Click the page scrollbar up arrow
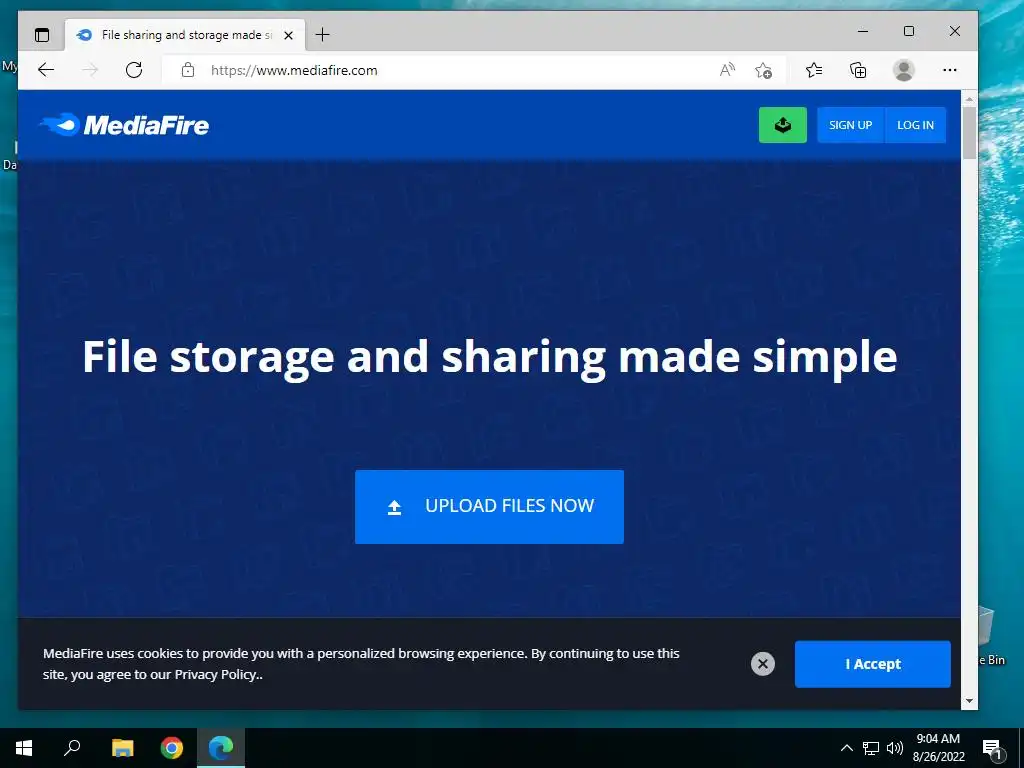Image resolution: width=1024 pixels, height=768 pixels. click(969, 99)
